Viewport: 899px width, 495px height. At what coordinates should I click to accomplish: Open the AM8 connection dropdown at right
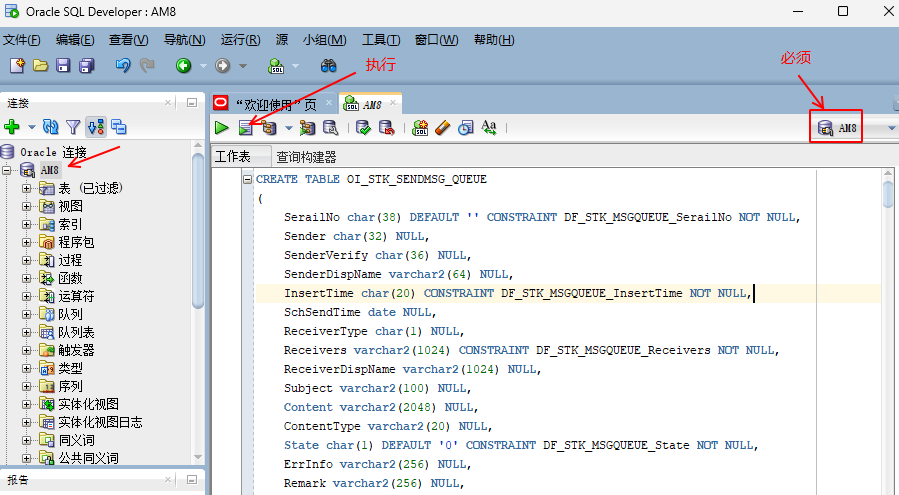point(891,129)
